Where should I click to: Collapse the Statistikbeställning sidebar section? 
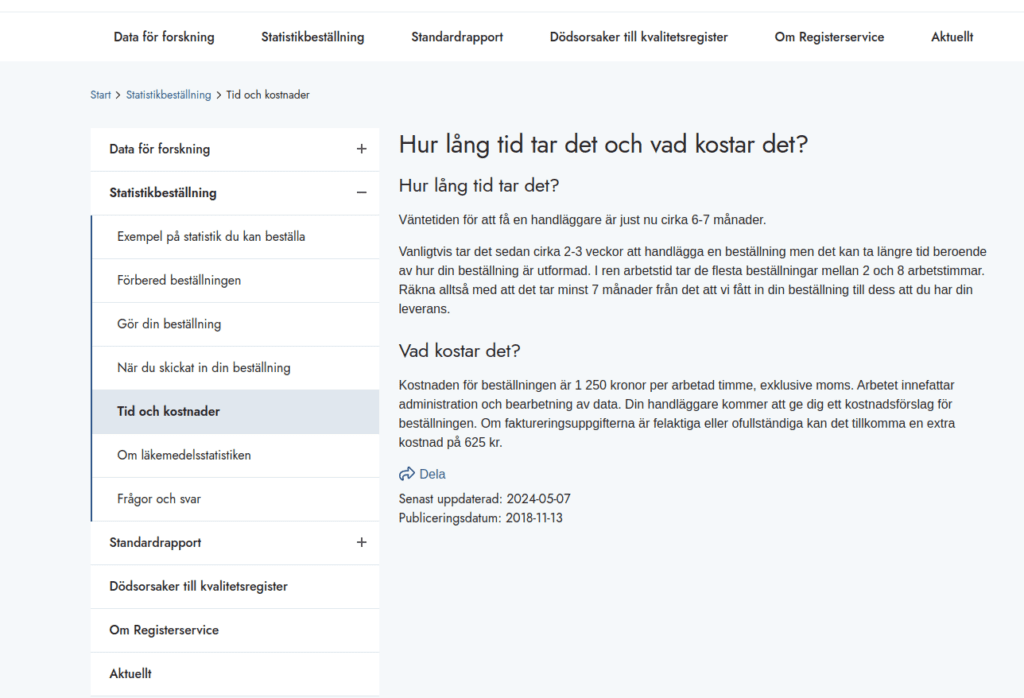tap(361, 193)
